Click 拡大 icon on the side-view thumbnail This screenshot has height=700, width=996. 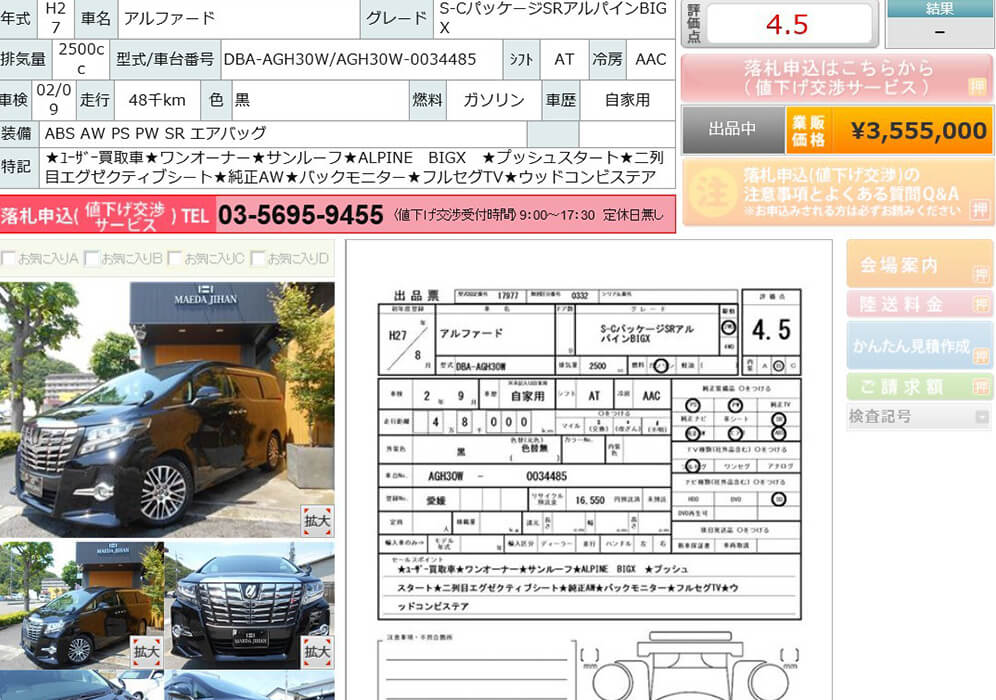coord(147,652)
